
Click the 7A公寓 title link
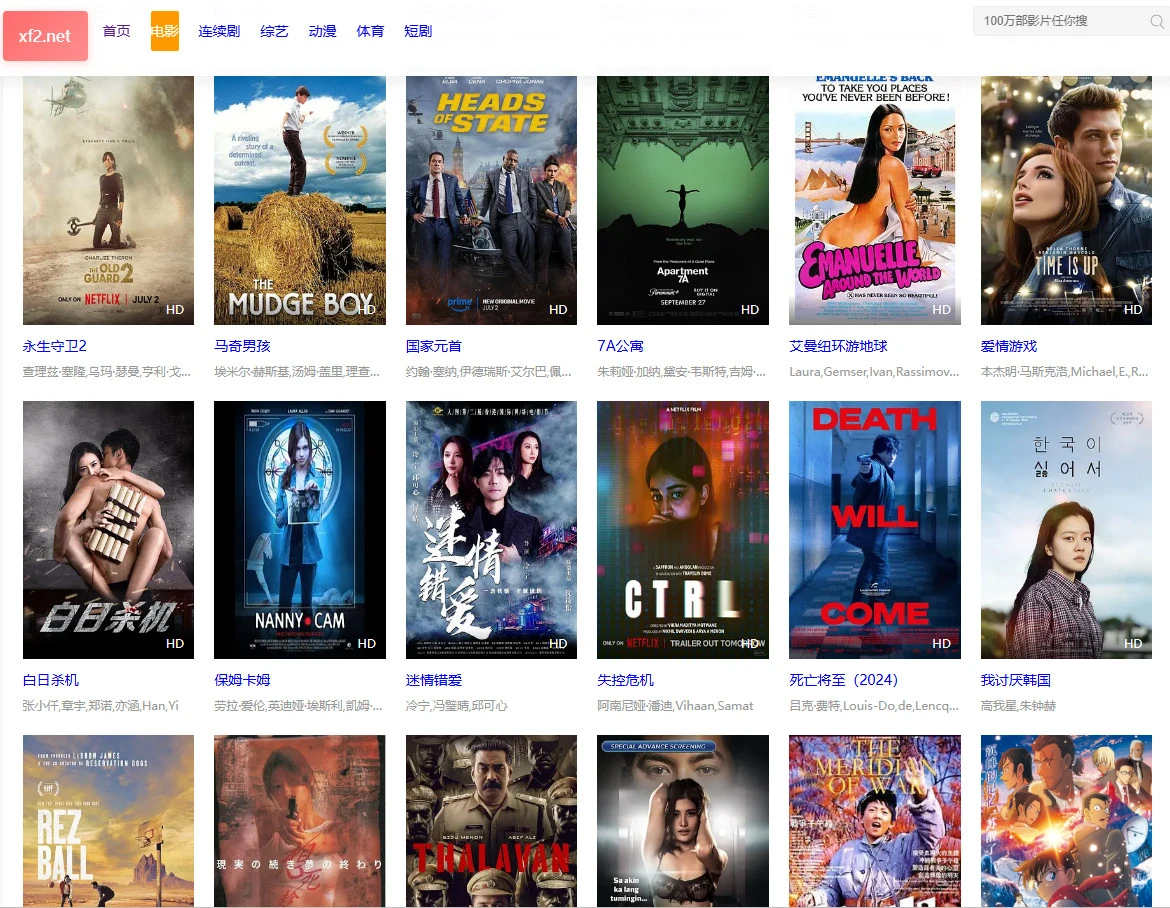pyautogui.click(x=620, y=346)
